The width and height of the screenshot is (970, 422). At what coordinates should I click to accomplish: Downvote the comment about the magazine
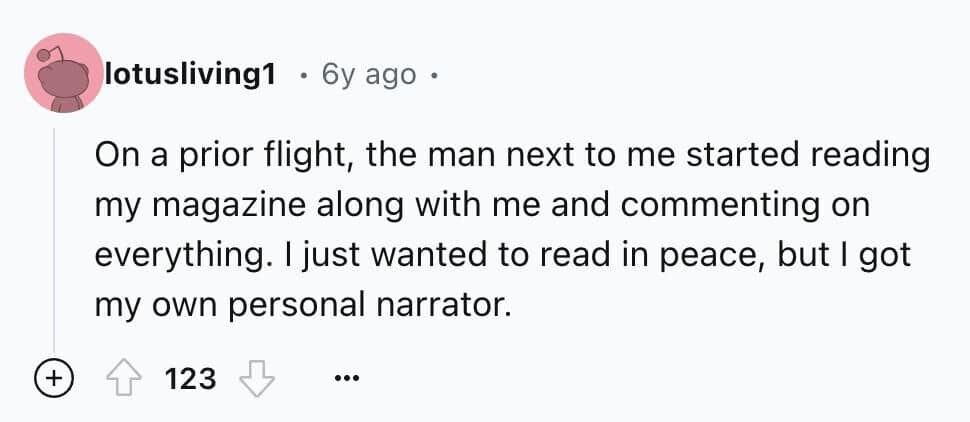(258, 378)
